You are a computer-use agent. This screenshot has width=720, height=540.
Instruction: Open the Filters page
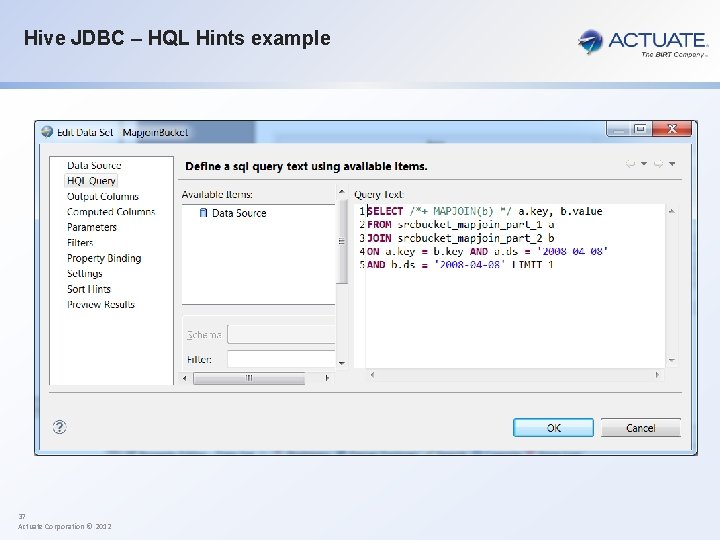tap(80, 243)
